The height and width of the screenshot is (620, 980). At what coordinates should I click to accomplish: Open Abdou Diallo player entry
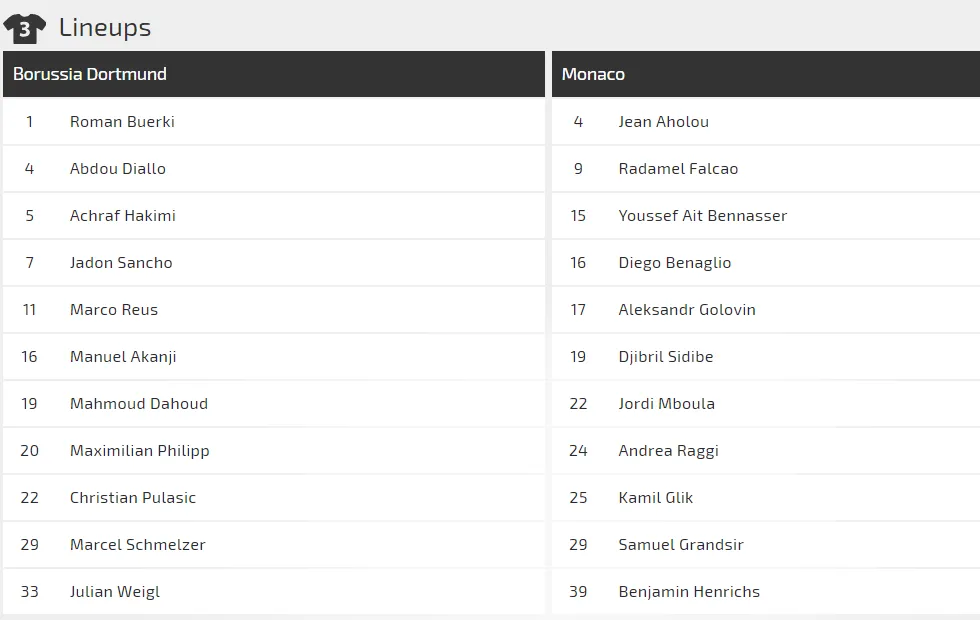[x=118, y=169]
